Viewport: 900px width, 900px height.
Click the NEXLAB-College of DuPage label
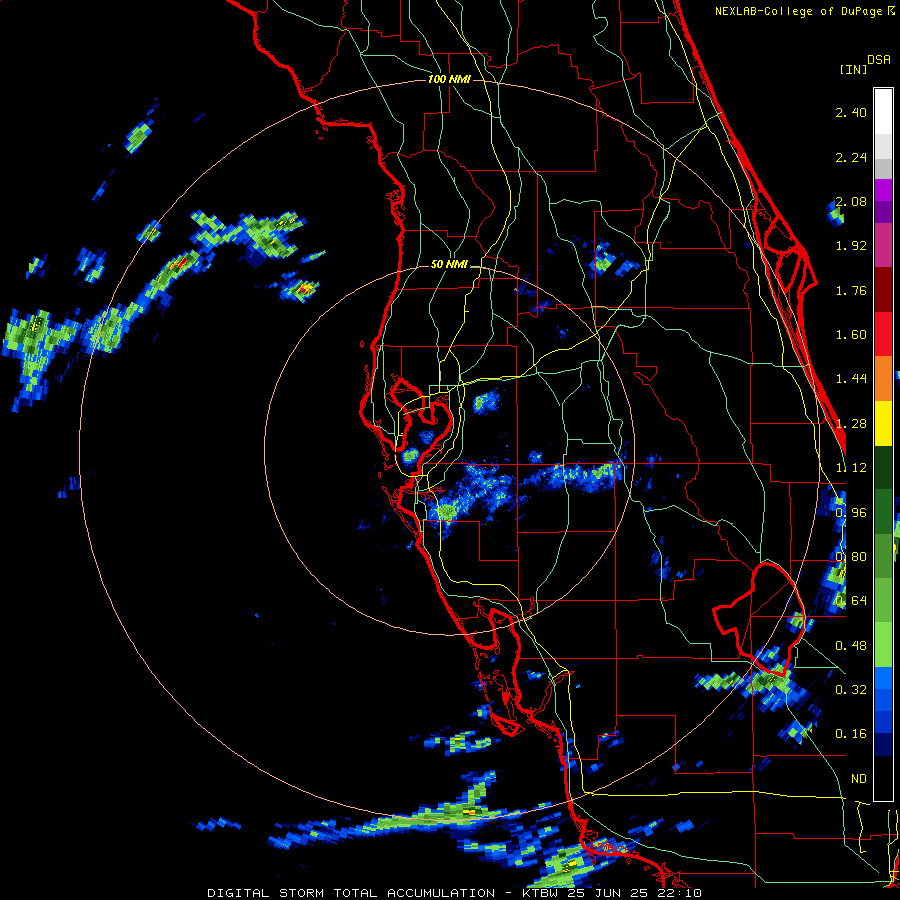click(x=804, y=11)
